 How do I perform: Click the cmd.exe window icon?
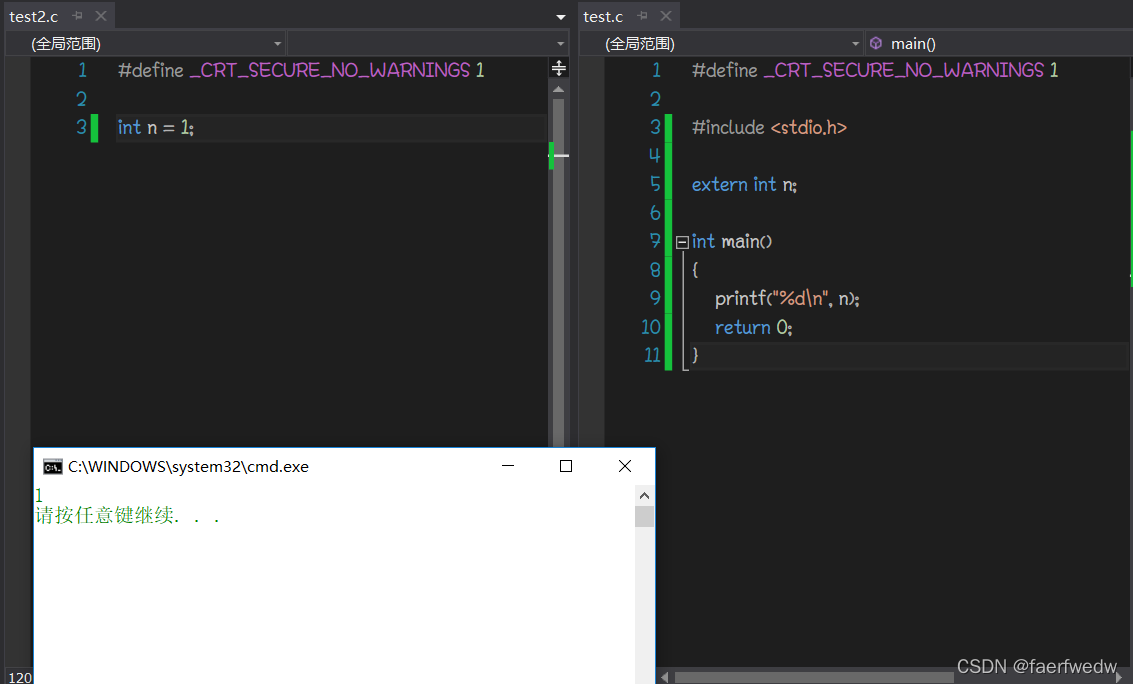(x=52, y=467)
